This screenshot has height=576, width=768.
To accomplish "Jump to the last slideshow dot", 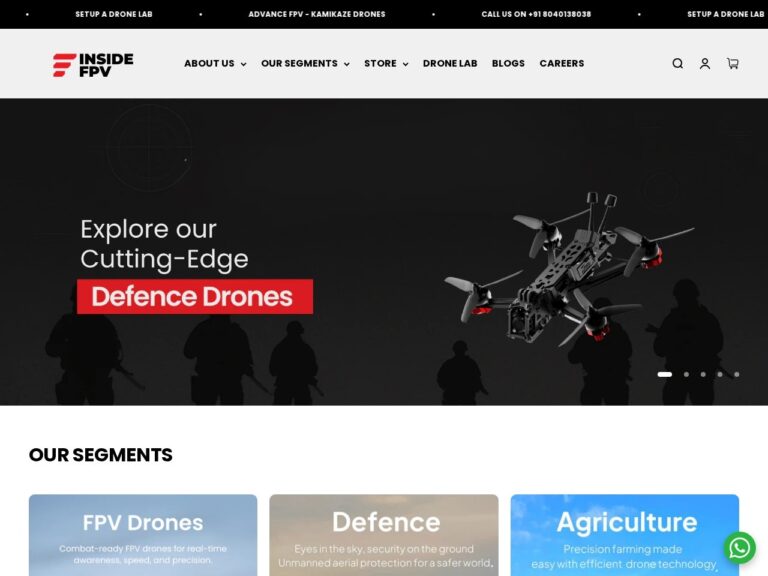I will [737, 374].
